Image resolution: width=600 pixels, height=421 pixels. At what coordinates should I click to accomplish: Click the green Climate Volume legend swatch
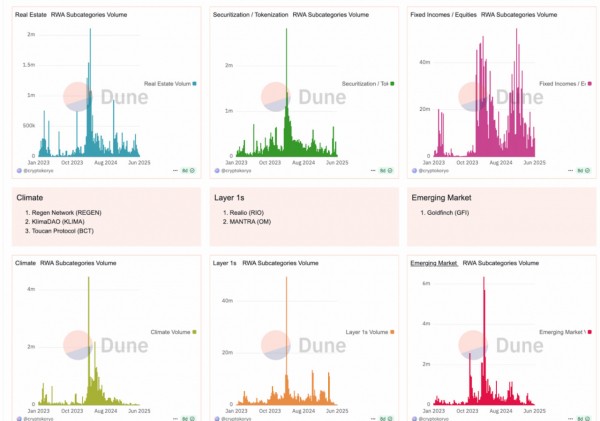click(x=195, y=331)
